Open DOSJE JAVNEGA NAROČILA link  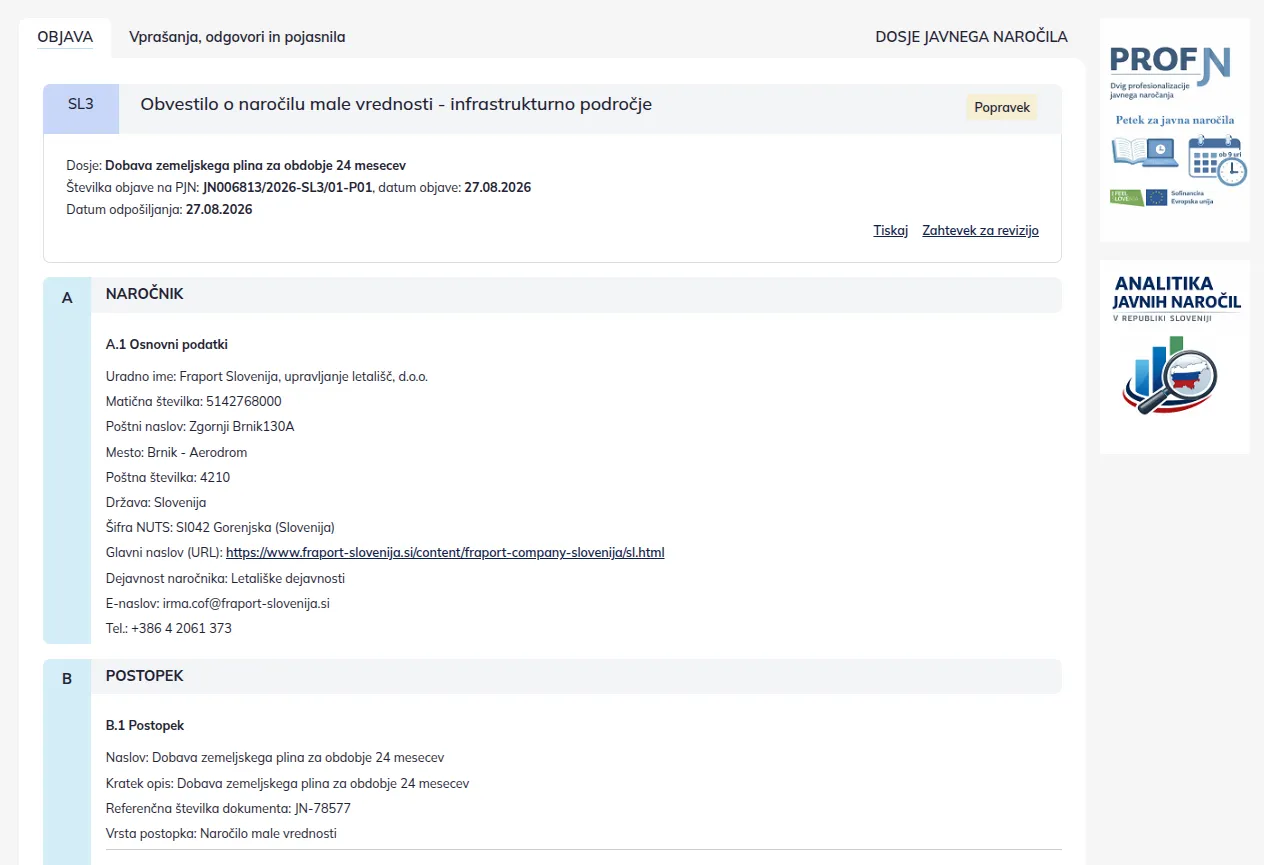coord(971,37)
